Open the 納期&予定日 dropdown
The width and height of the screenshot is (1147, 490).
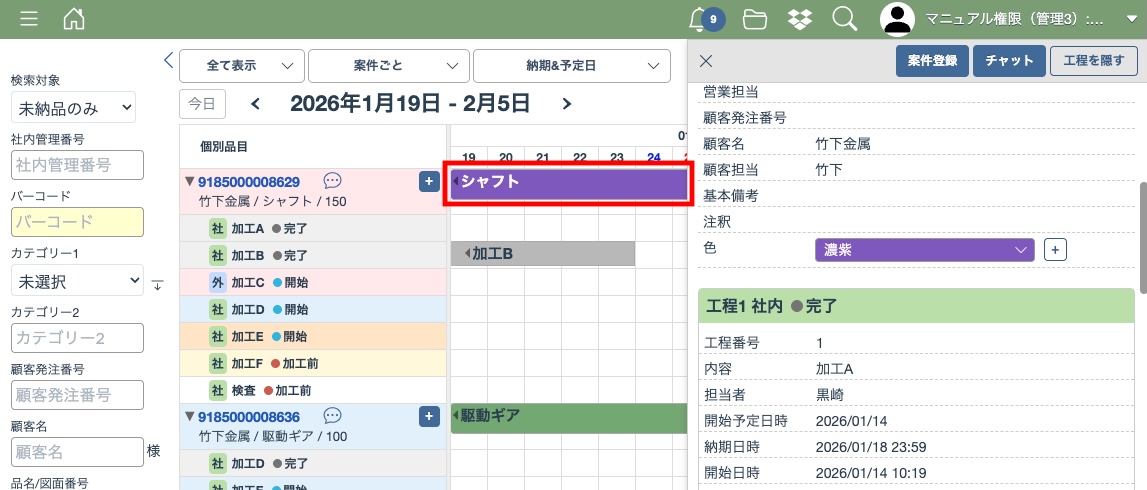(571, 65)
